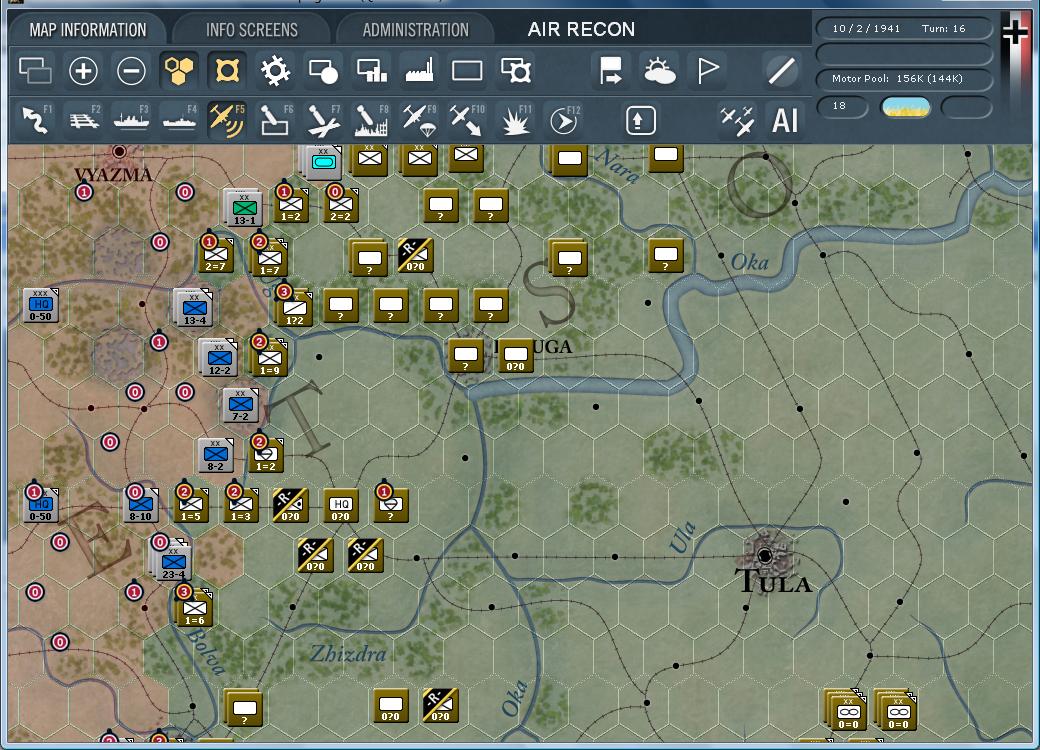
Task: Activate the bomb unit mission (F11)
Action: coord(516,120)
